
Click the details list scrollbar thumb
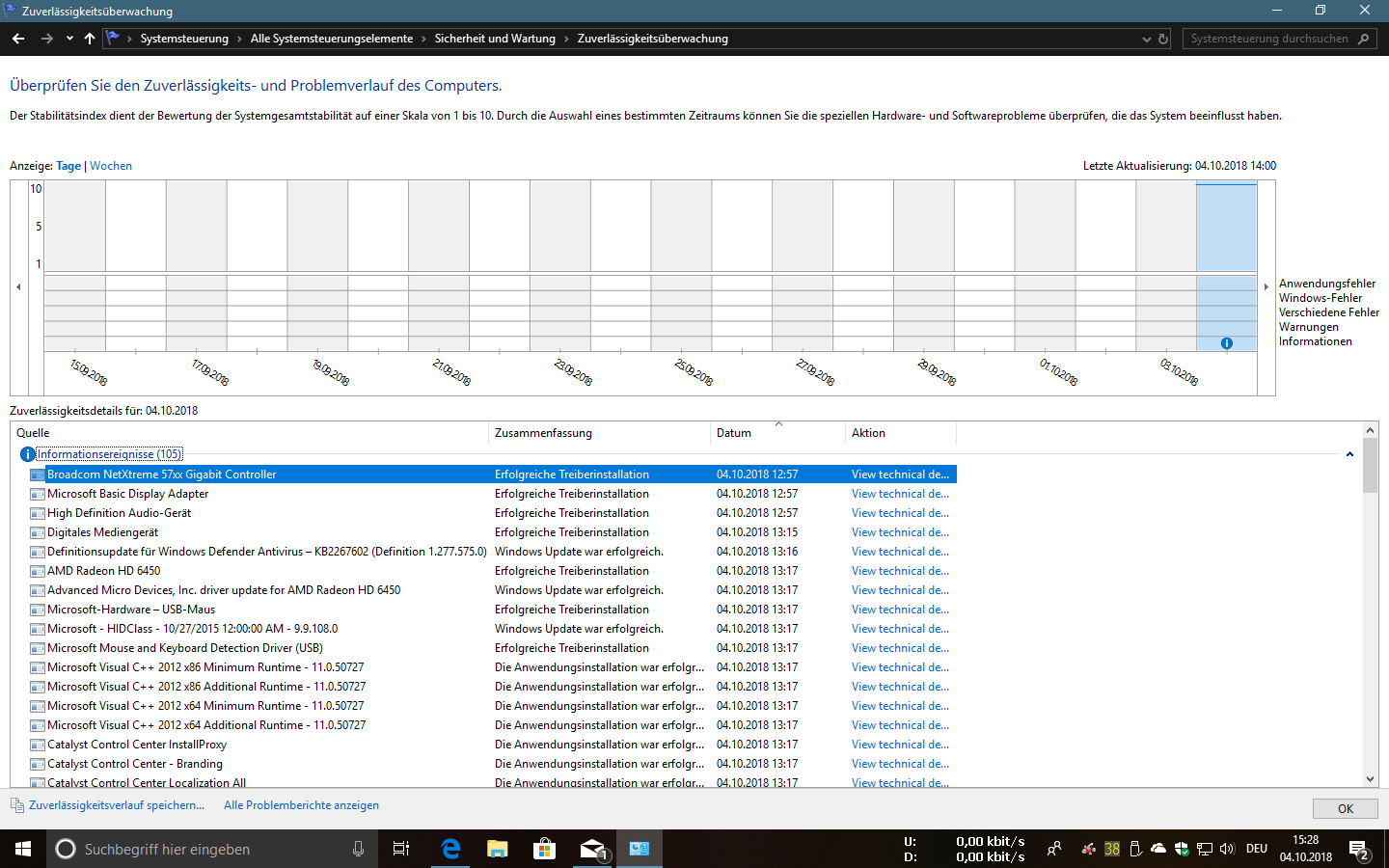(1370, 466)
